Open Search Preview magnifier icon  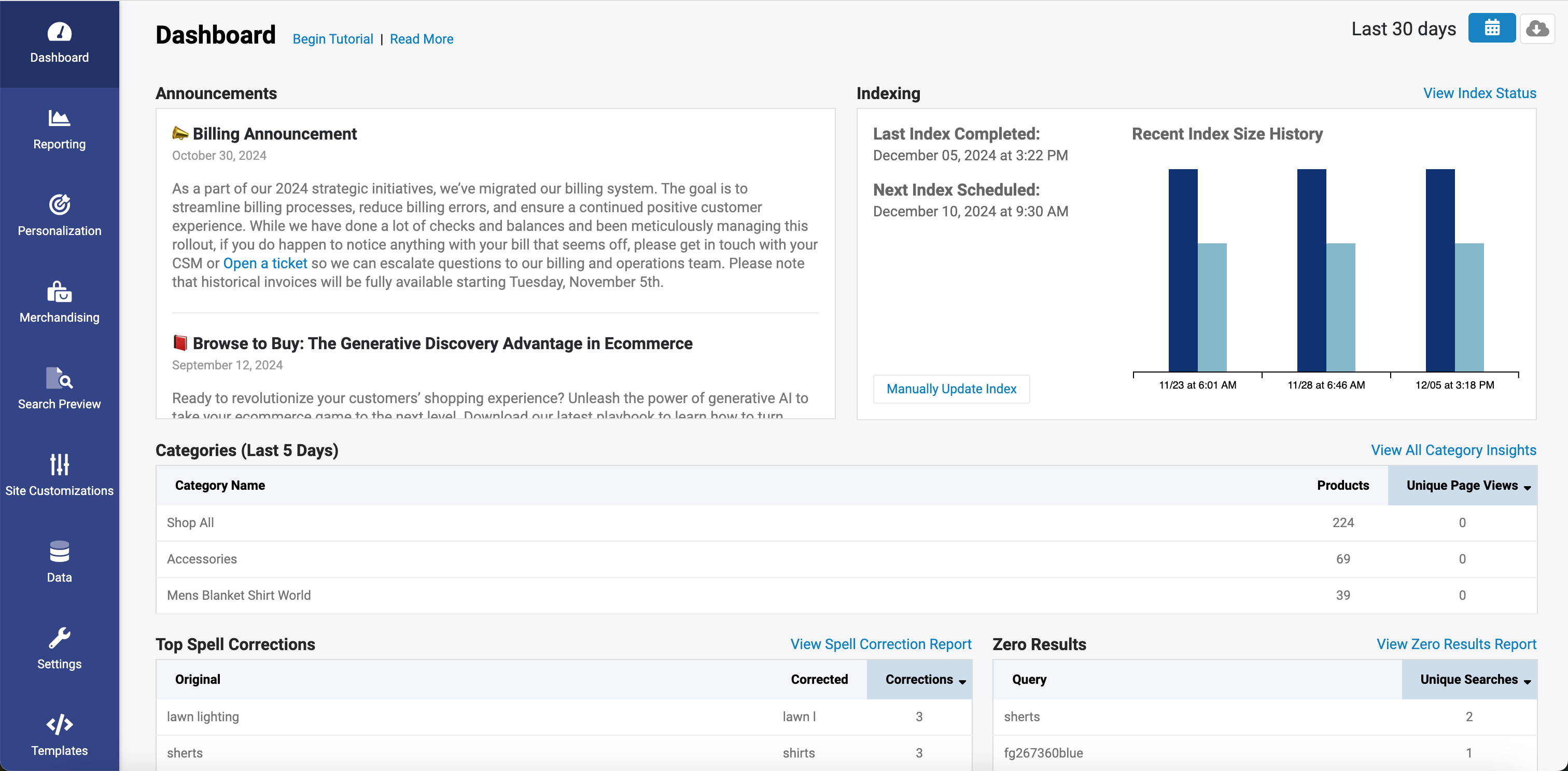tap(59, 378)
